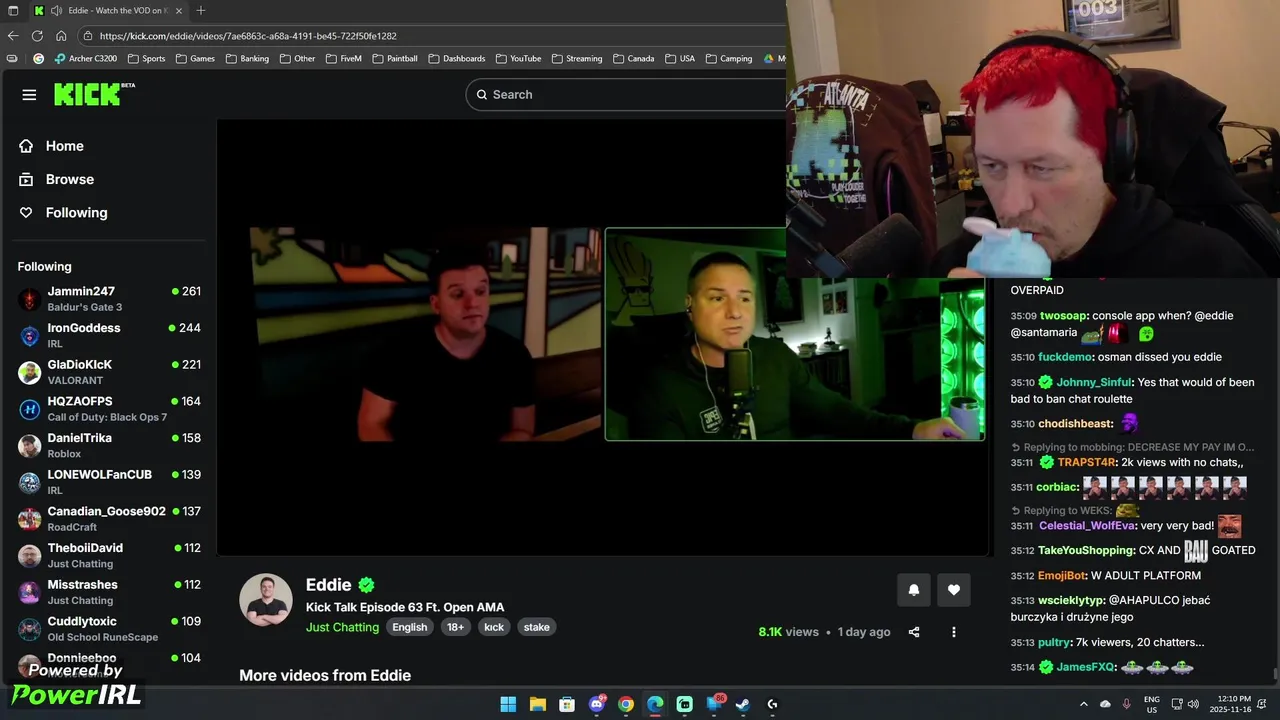Click the KICK logo
Viewport: 1280px width, 720px height.
tap(94, 94)
